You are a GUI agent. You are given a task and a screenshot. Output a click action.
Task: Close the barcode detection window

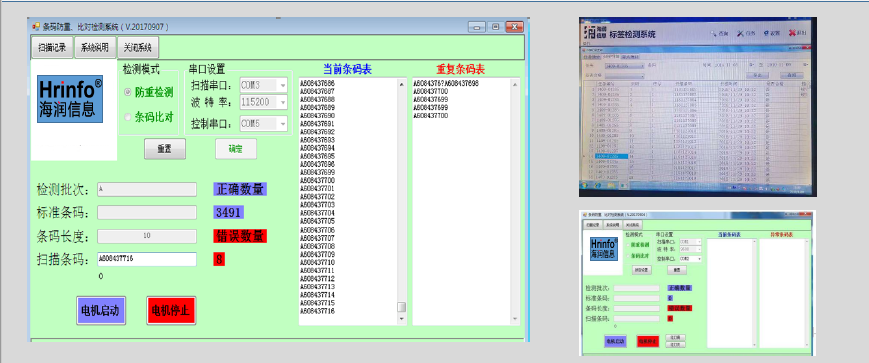[514, 26]
